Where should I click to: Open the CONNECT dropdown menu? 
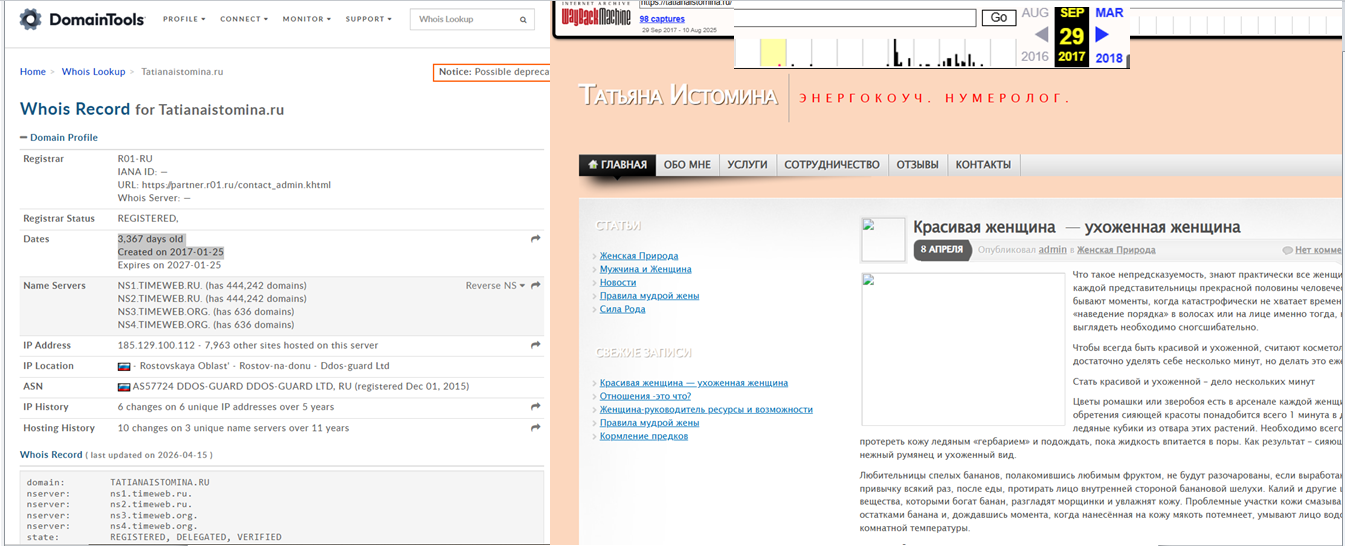tap(244, 19)
